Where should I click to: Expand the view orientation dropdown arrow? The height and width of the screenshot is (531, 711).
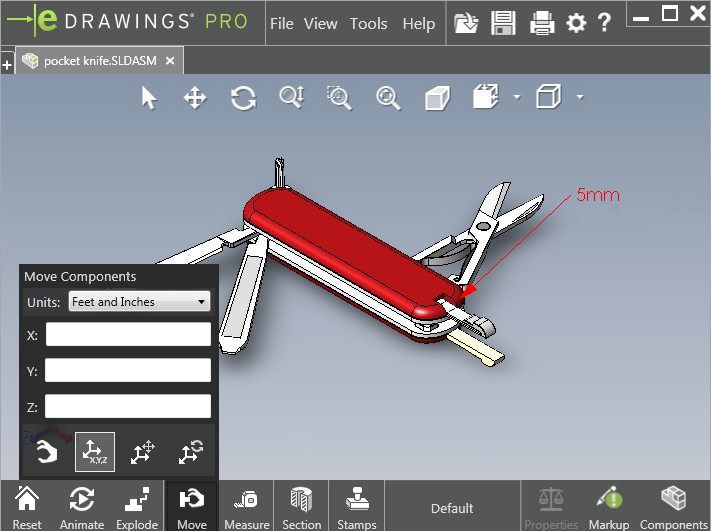(x=517, y=98)
